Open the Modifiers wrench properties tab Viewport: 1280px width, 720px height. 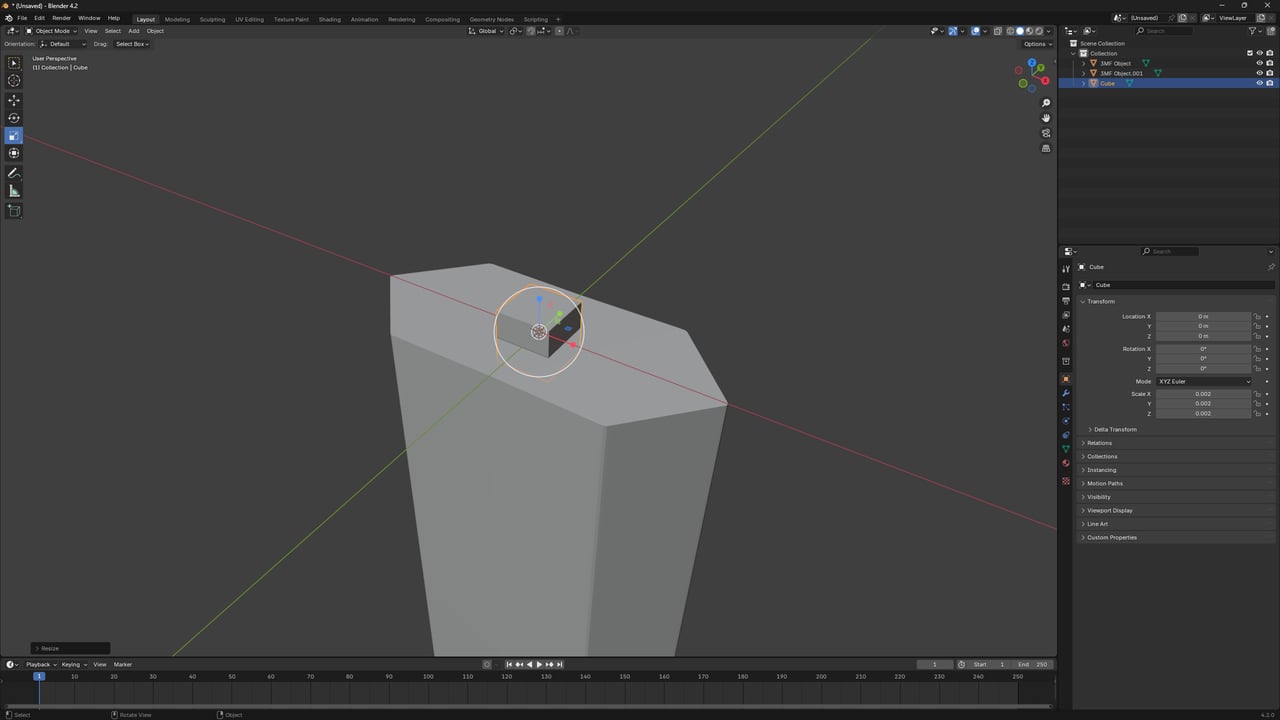point(1066,393)
